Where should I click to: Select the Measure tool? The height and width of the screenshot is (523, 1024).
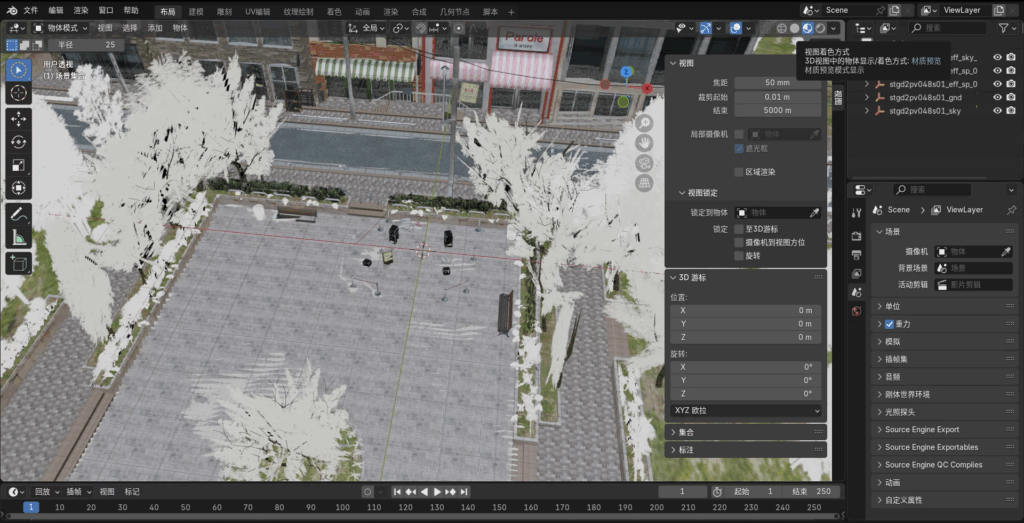coord(19,237)
